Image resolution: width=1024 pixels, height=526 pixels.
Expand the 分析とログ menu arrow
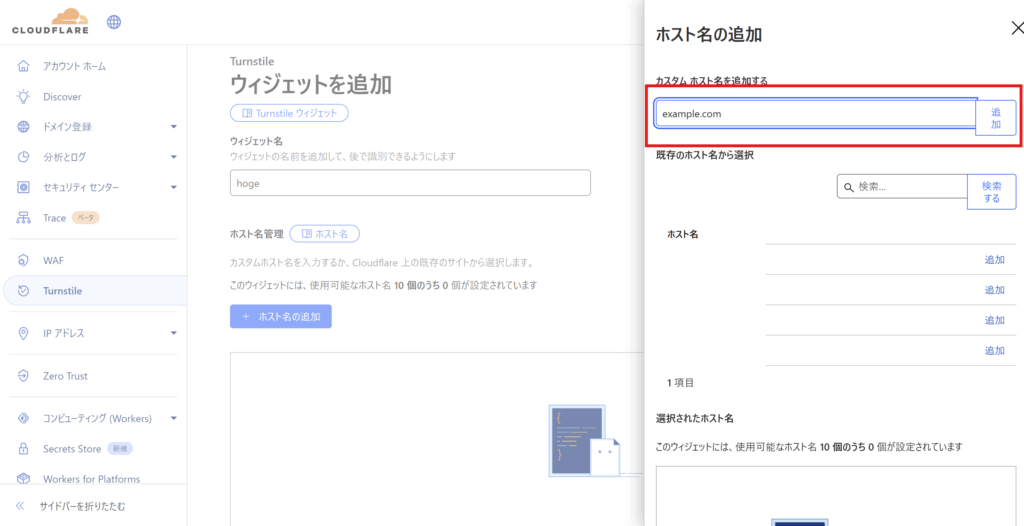174,157
